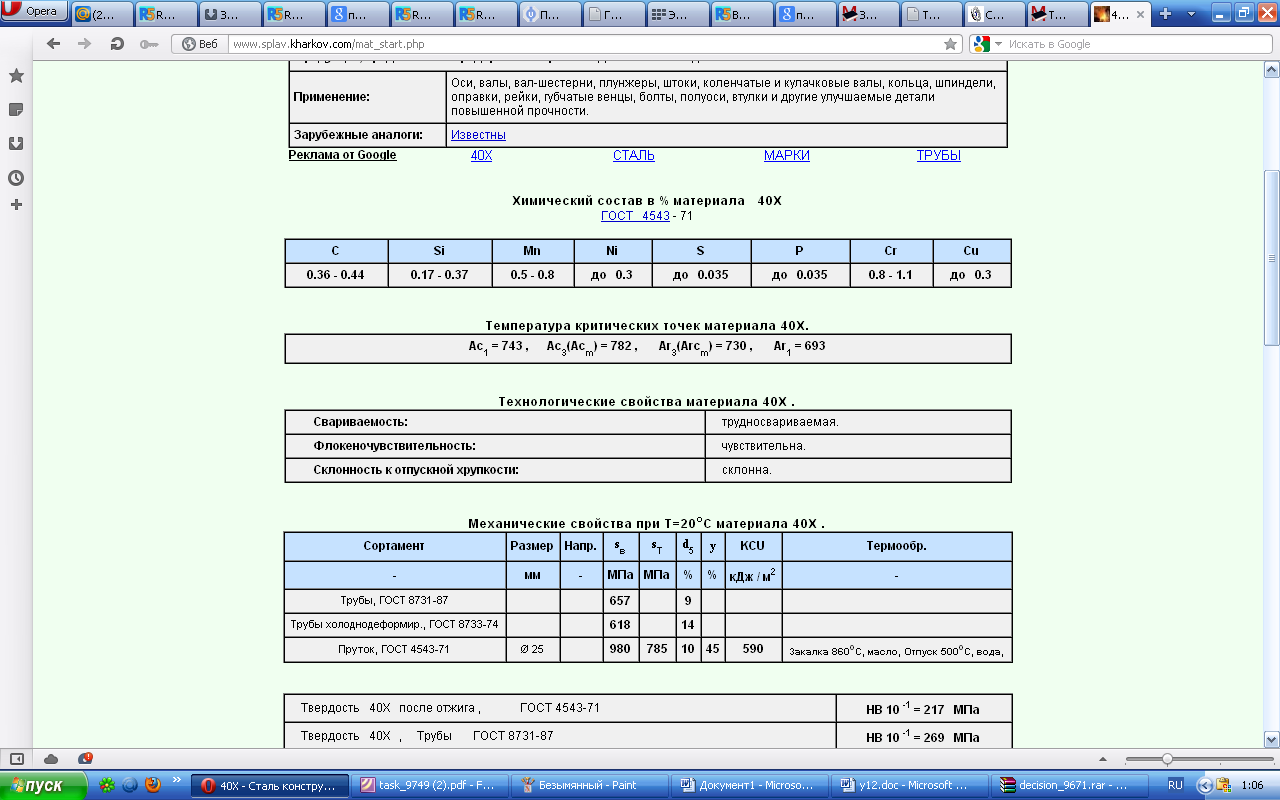
Task: Close the active 4... tab
Action: coord(1138,14)
